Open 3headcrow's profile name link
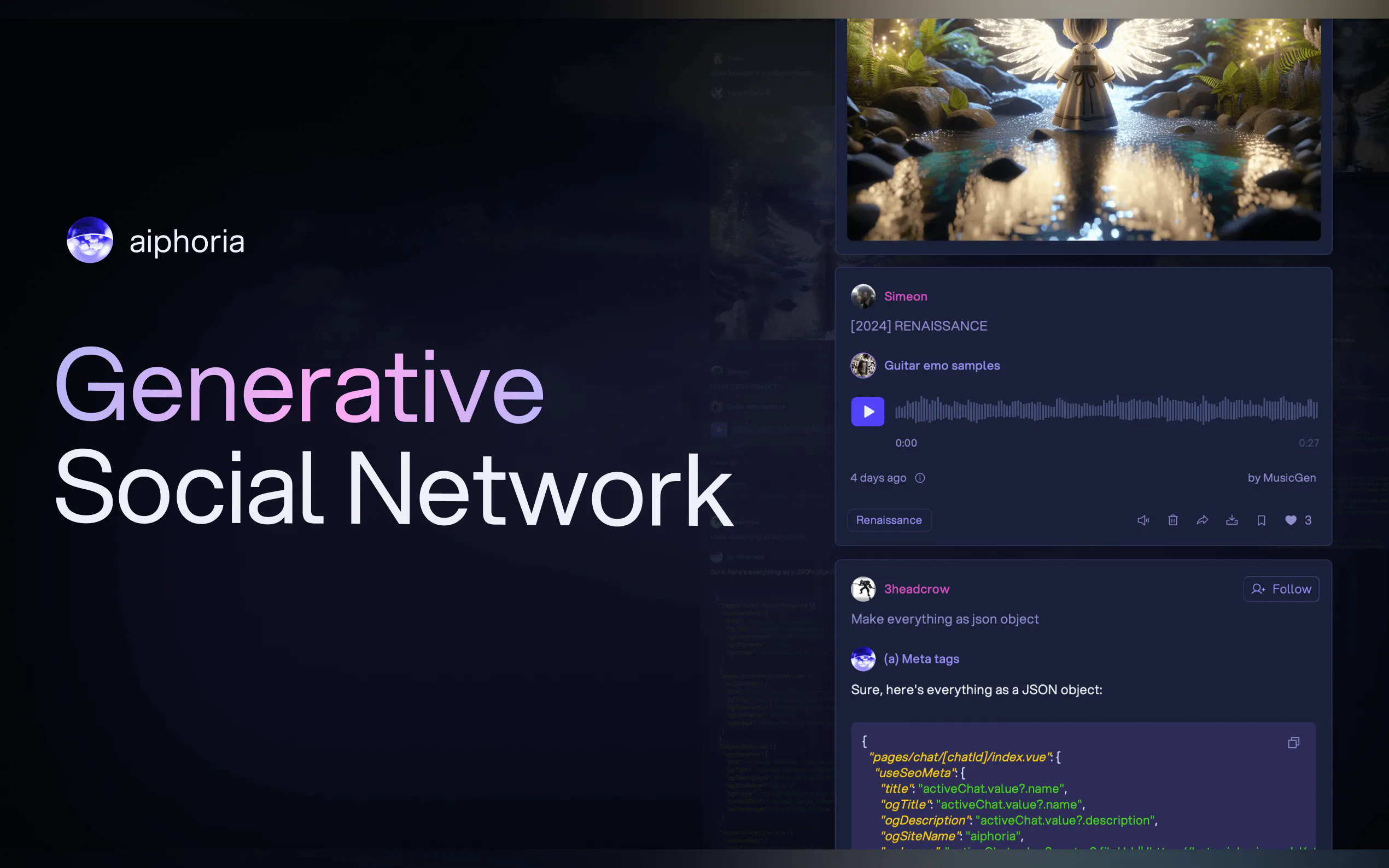Image resolution: width=1389 pixels, height=868 pixels. point(917,589)
